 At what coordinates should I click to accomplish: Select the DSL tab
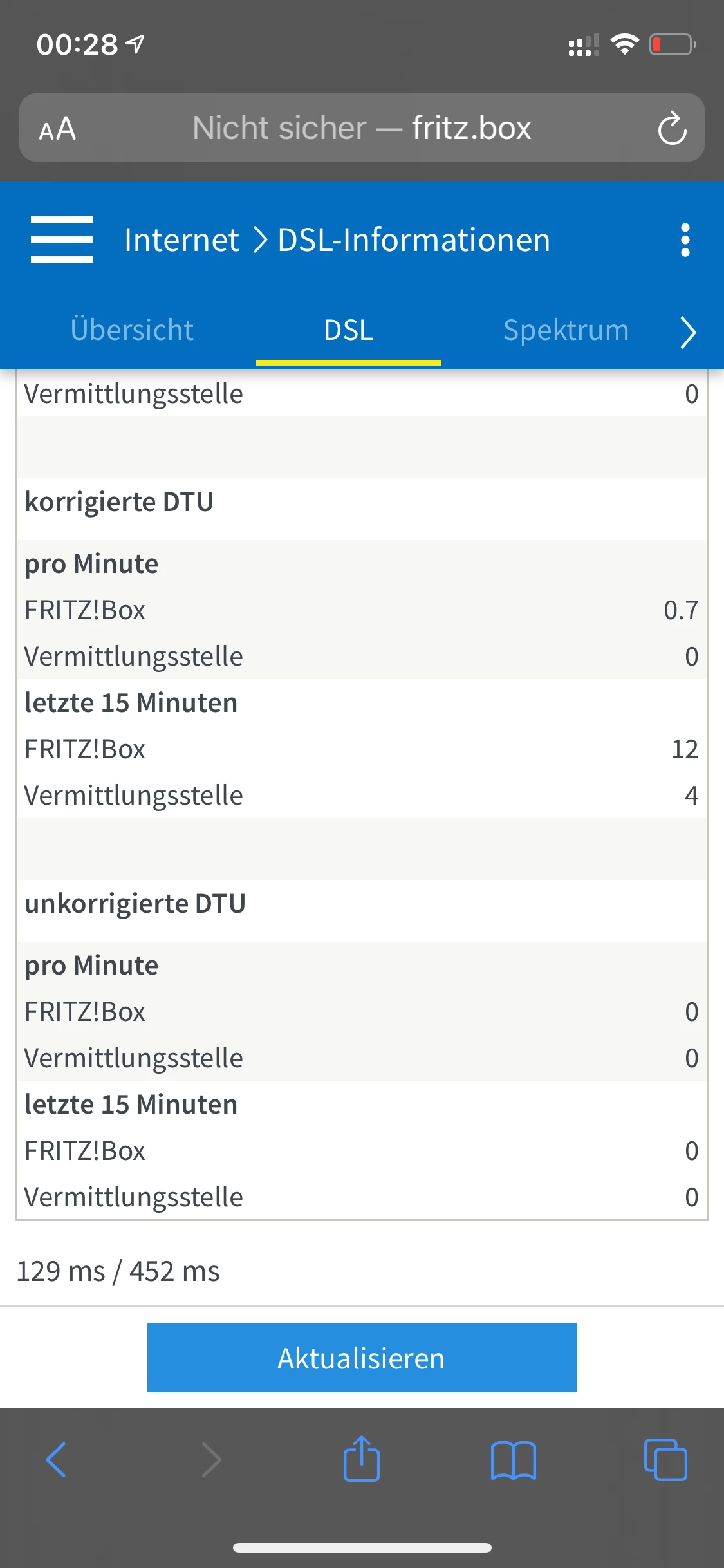tap(348, 330)
